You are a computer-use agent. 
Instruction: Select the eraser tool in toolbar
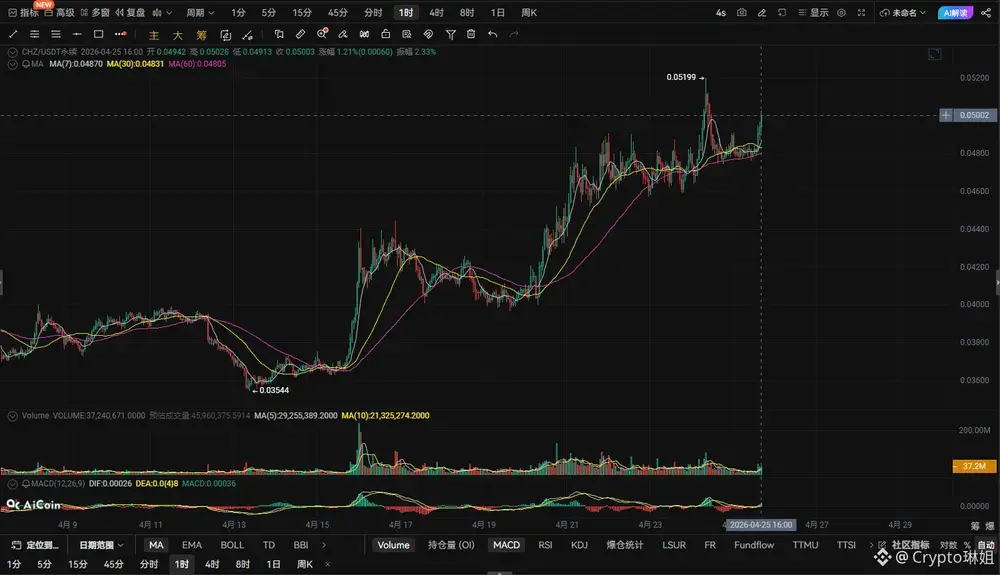pyautogui.click(x=343, y=34)
